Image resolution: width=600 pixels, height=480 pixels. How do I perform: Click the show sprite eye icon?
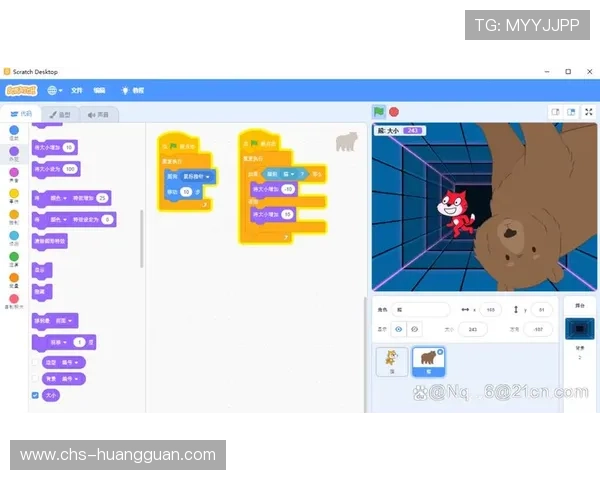tap(398, 329)
